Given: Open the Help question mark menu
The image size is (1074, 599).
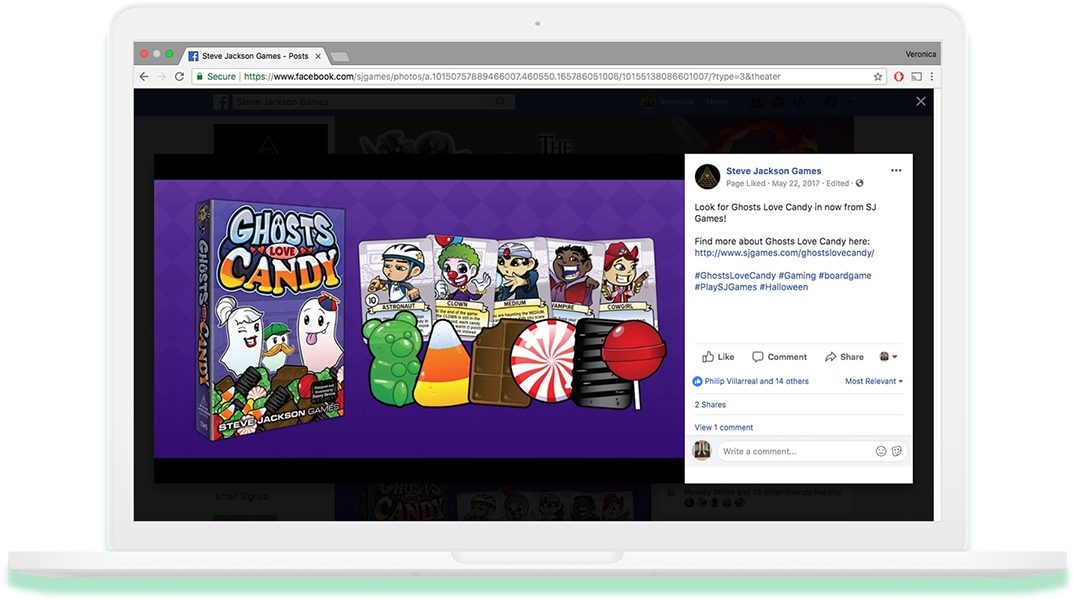Looking at the screenshot, I should click(x=830, y=101).
